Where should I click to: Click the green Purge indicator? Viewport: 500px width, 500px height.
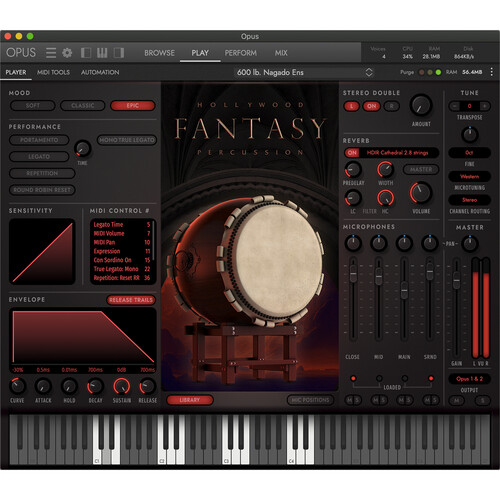[438, 72]
